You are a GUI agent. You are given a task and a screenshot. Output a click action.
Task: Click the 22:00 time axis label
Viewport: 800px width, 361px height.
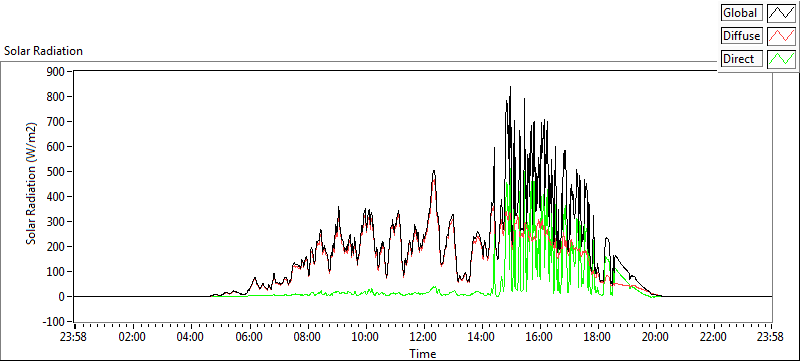713,337
